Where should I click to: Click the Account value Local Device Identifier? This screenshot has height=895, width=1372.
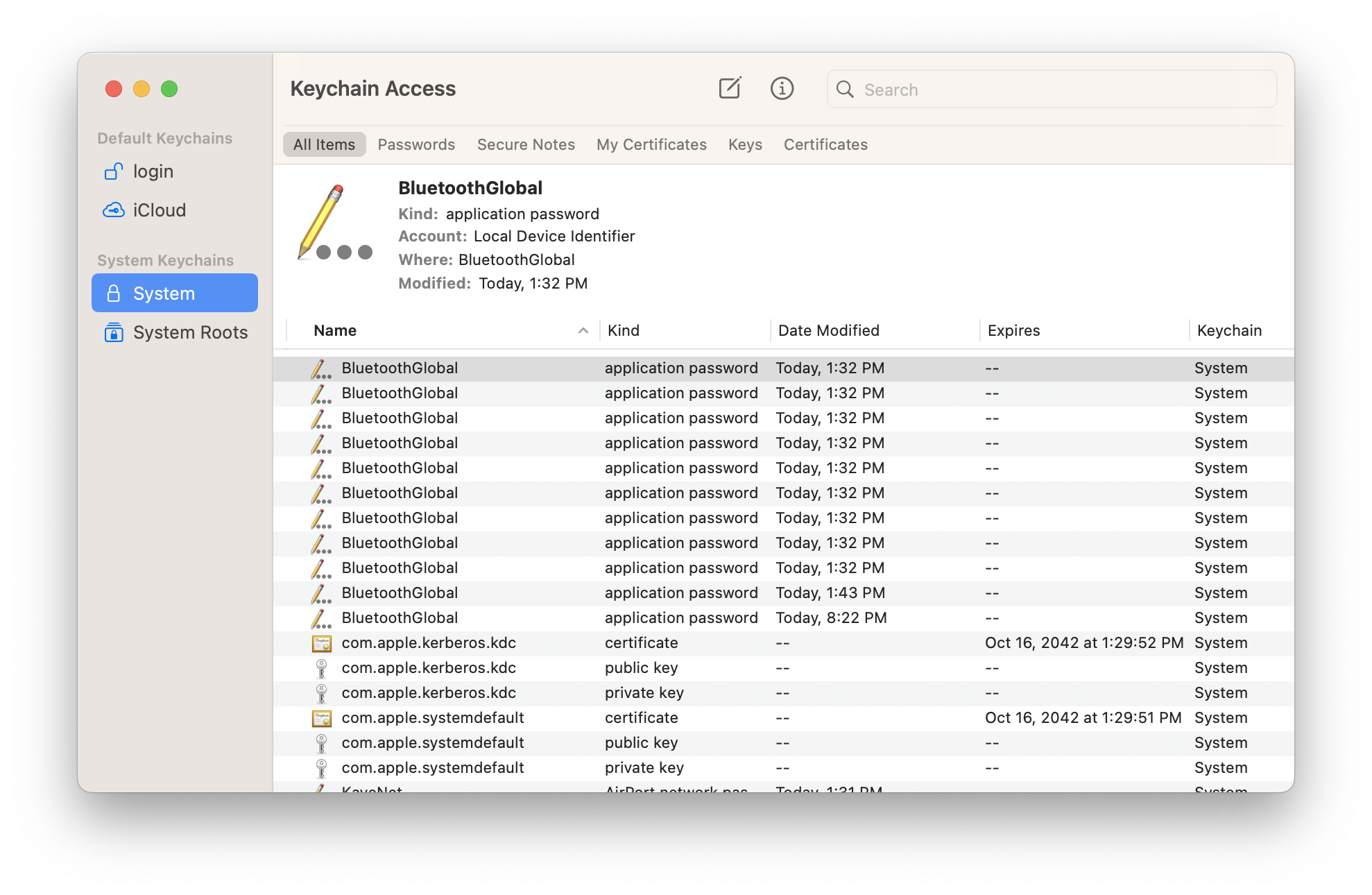pos(554,237)
